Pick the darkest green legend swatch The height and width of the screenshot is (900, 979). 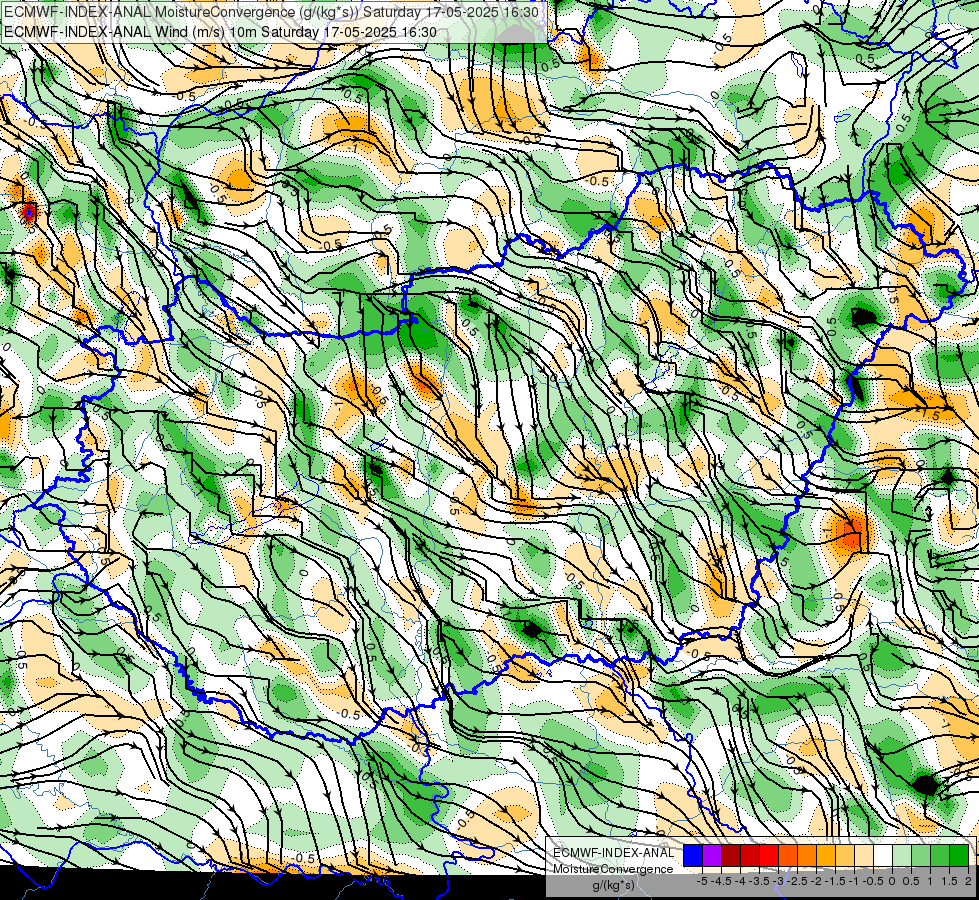(x=959, y=855)
